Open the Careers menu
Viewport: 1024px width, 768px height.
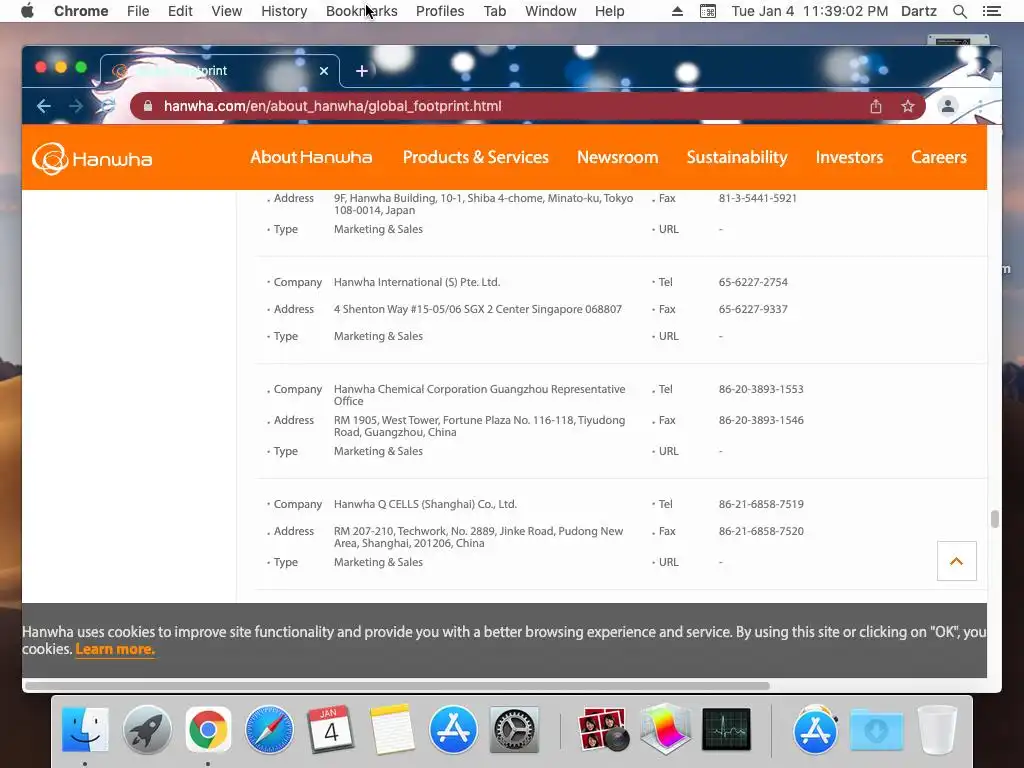(938, 157)
